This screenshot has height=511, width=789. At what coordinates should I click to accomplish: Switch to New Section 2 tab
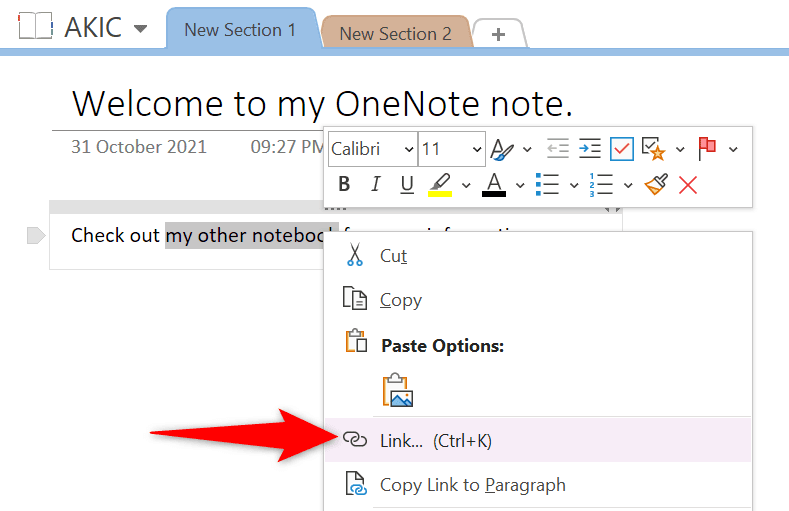pyautogui.click(x=395, y=33)
